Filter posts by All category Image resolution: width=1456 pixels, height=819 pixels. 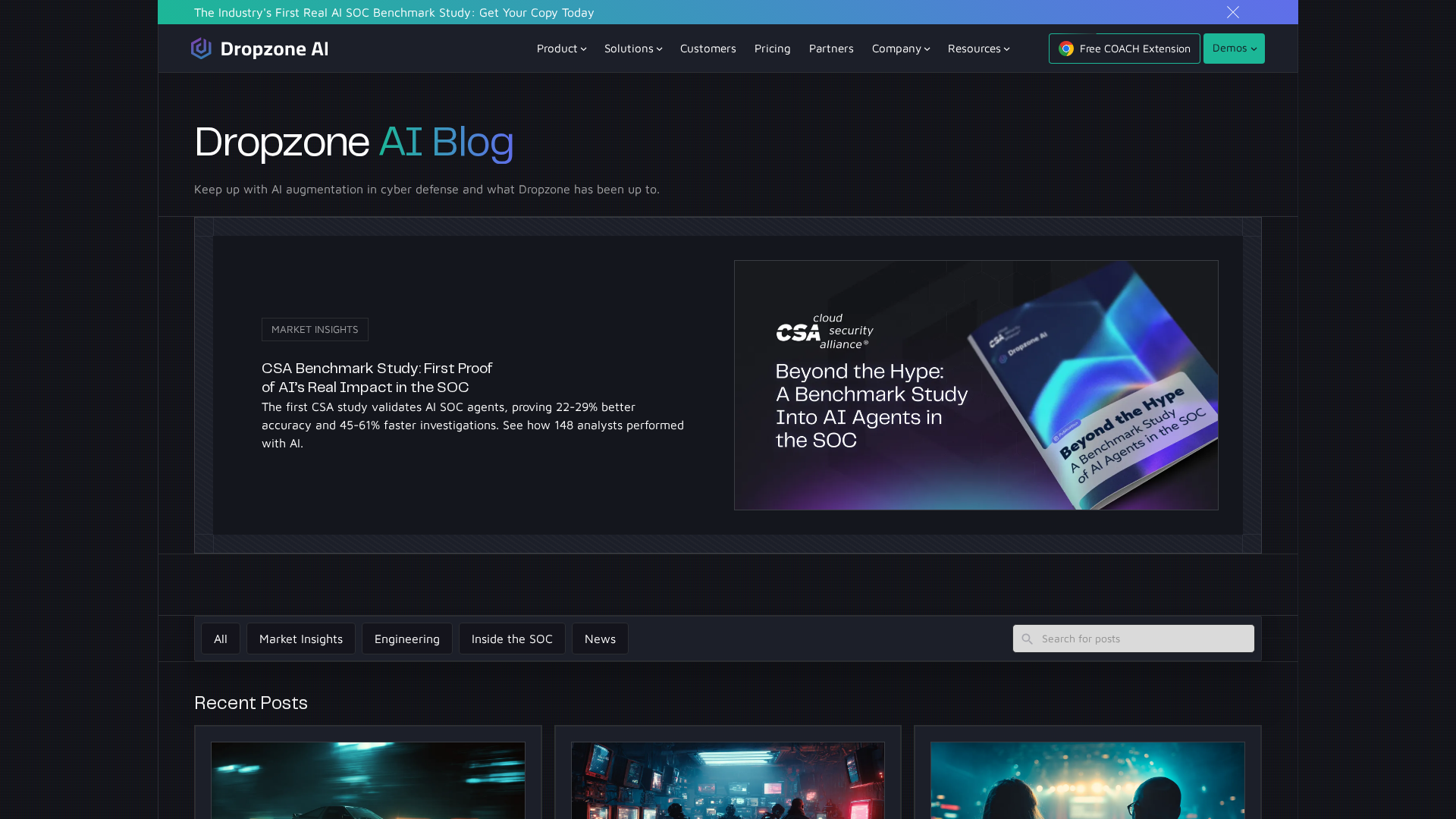[221, 639]
